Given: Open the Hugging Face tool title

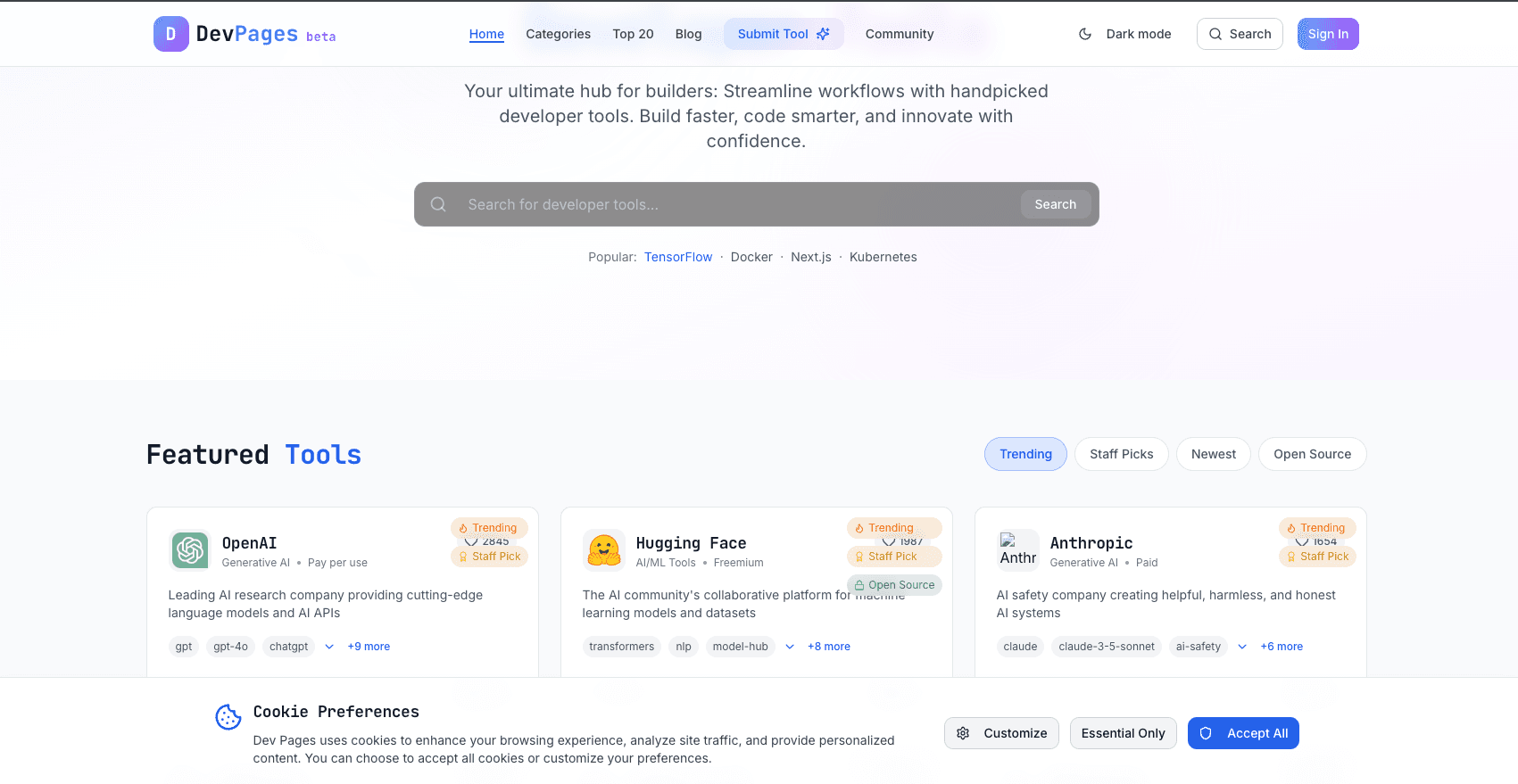Looking at the screenshot, I should pyautogui.click(x=692, y=543).
